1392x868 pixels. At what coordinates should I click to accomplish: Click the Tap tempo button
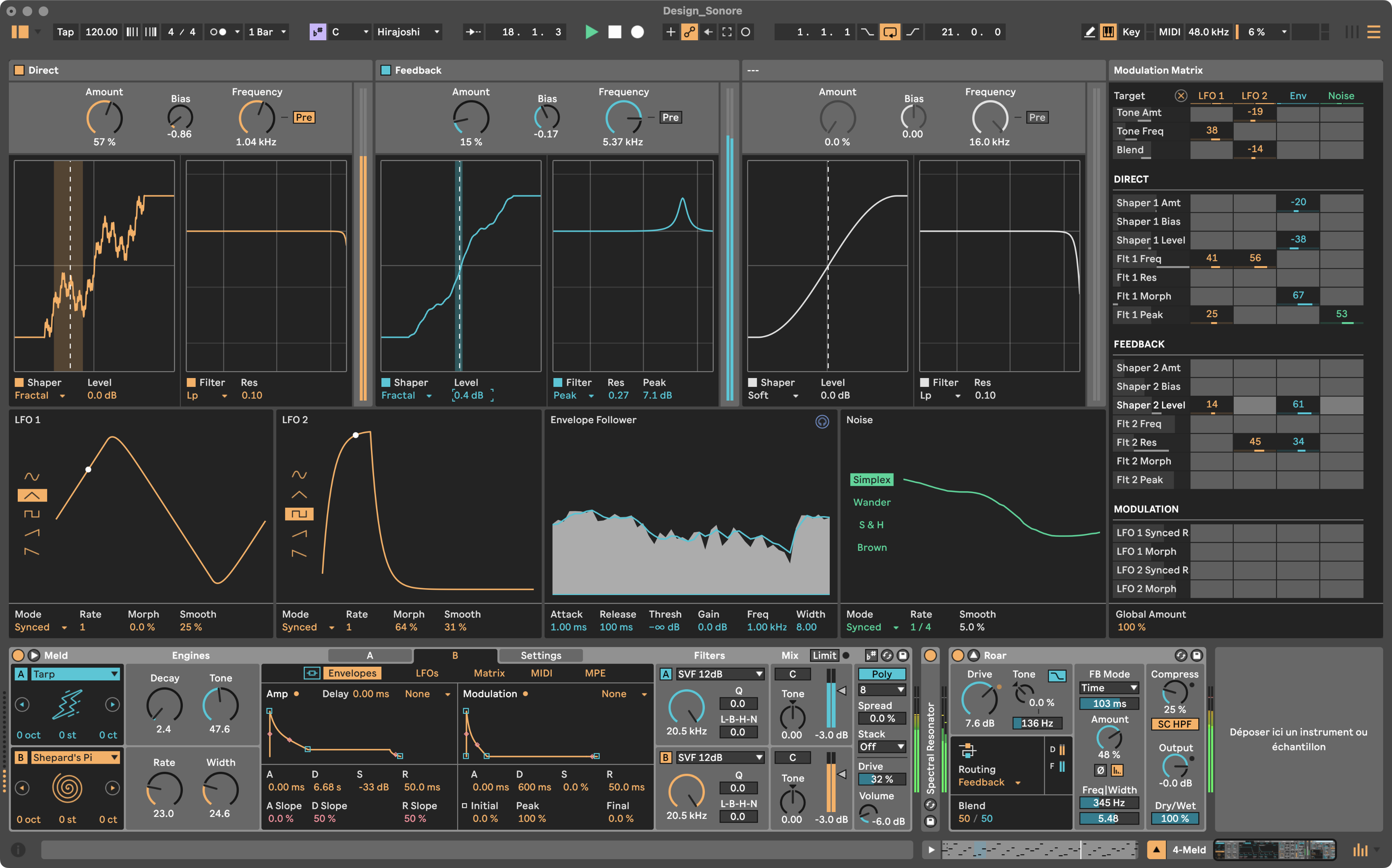tap(66, 32)
